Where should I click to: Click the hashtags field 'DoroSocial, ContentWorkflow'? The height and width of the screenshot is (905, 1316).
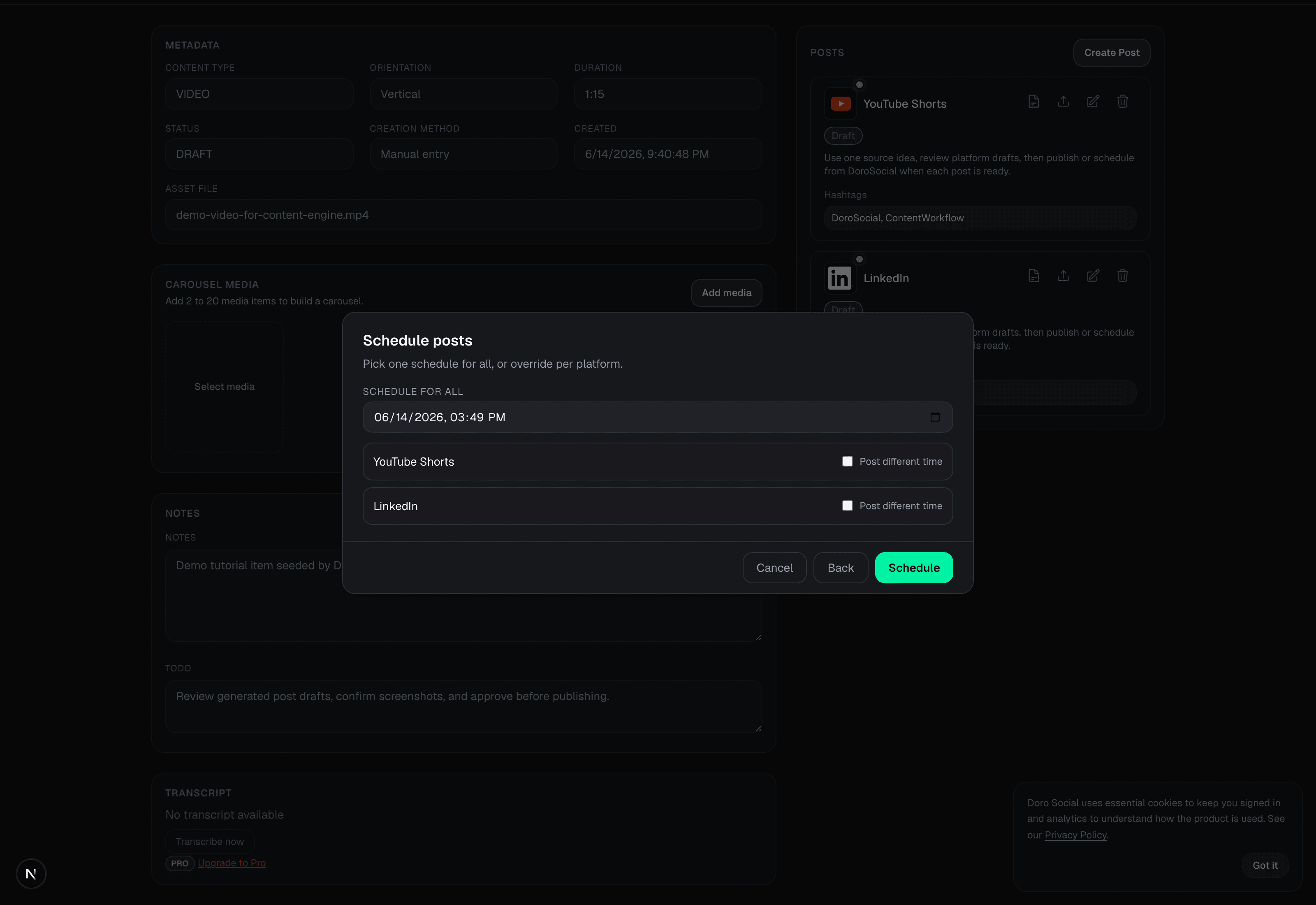coord(980,218)
